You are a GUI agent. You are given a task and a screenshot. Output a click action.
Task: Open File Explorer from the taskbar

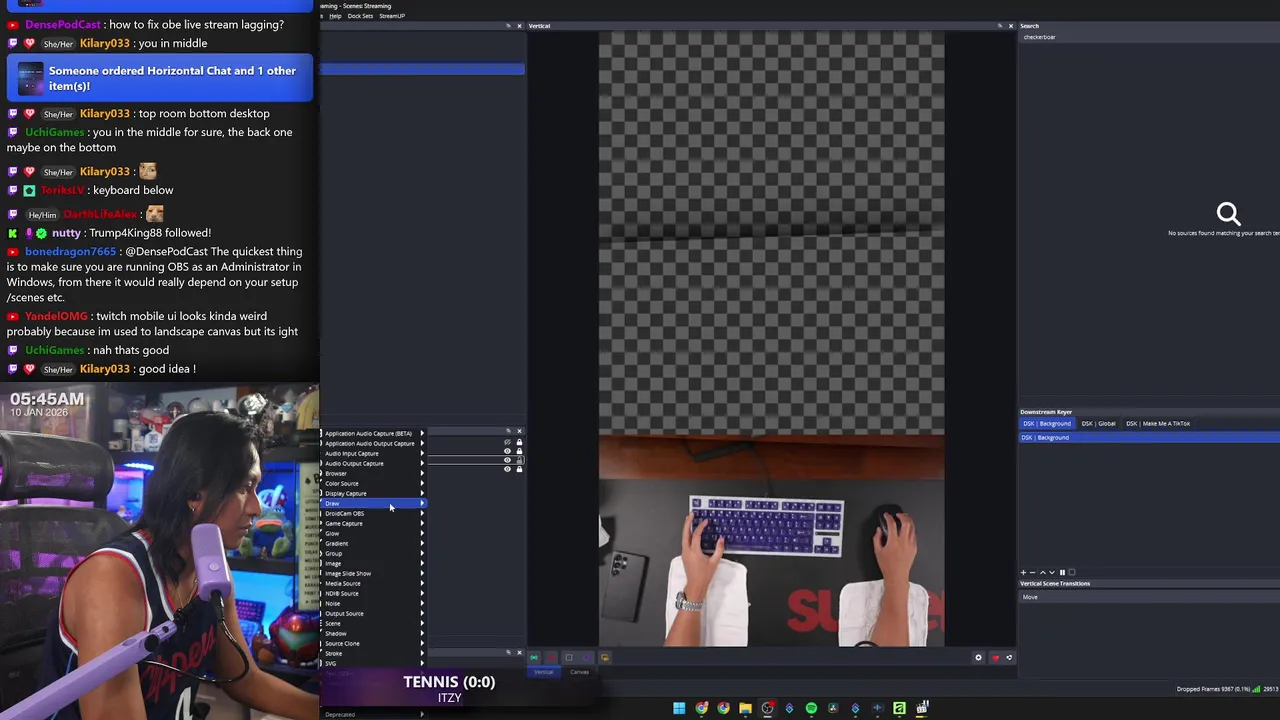[x=745, y=709]
